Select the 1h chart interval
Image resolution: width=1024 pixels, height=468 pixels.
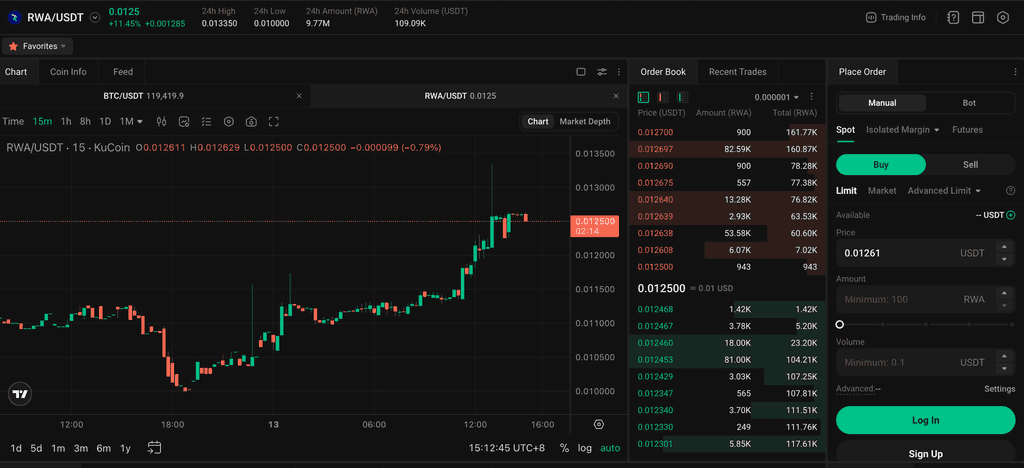(x=66, y=121)
